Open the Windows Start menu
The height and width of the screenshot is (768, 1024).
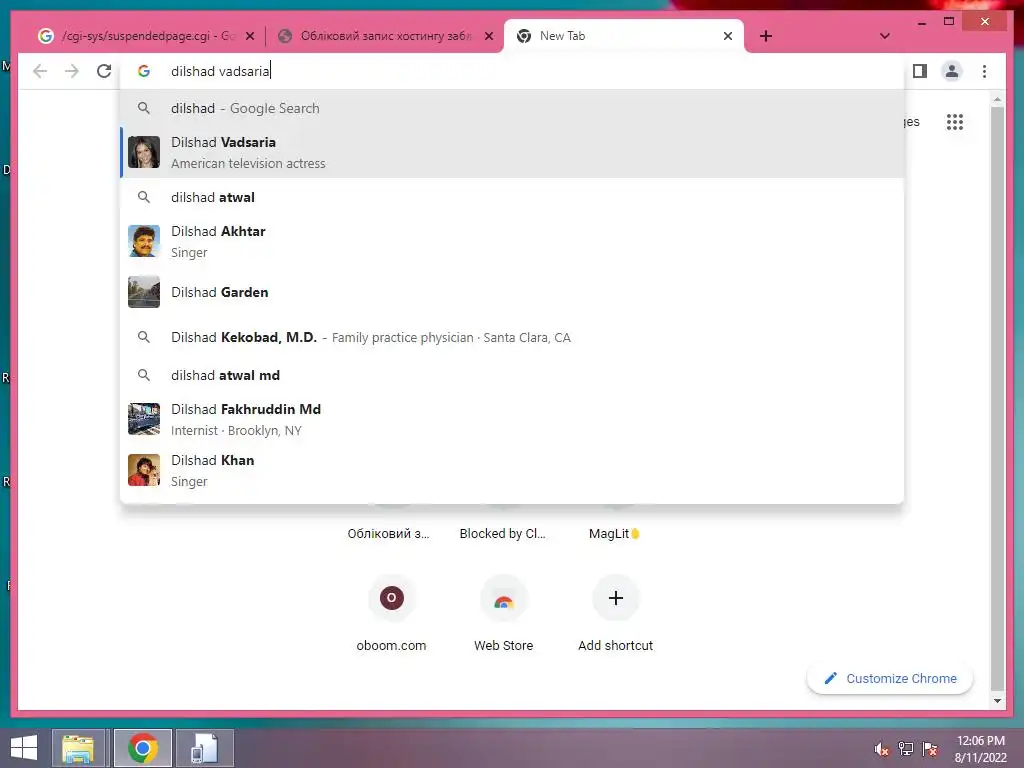click(x=24, y=748)
